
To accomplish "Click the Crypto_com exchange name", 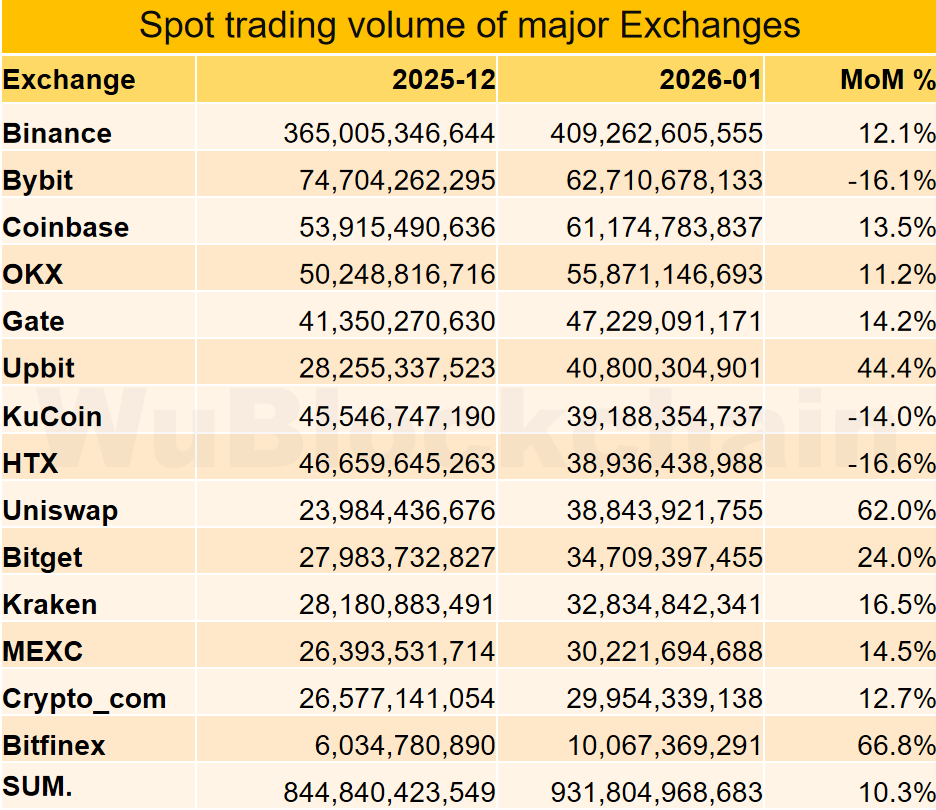I will pos(85,698).
